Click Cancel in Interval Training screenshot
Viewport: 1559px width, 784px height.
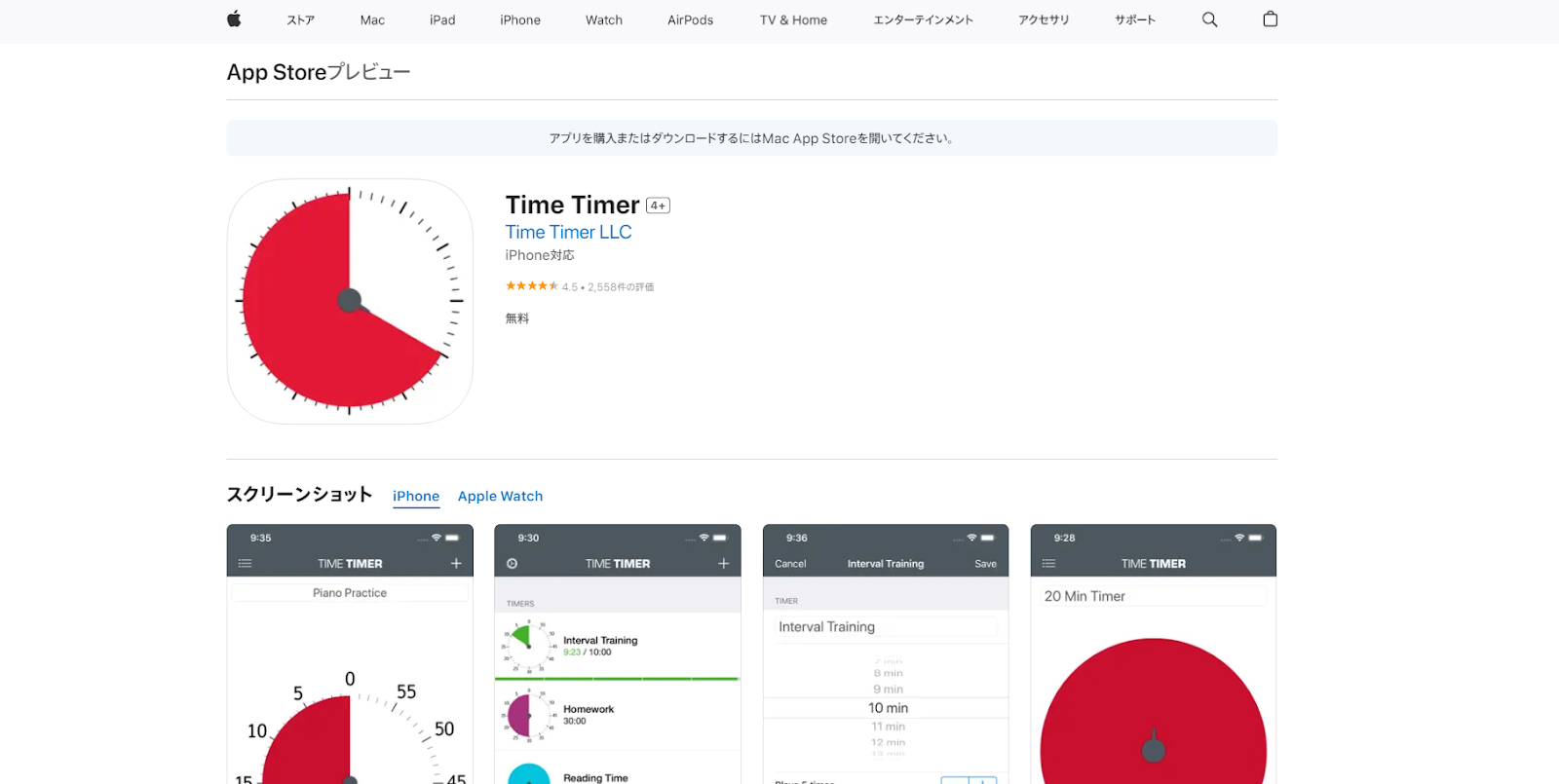click(790, 564)
